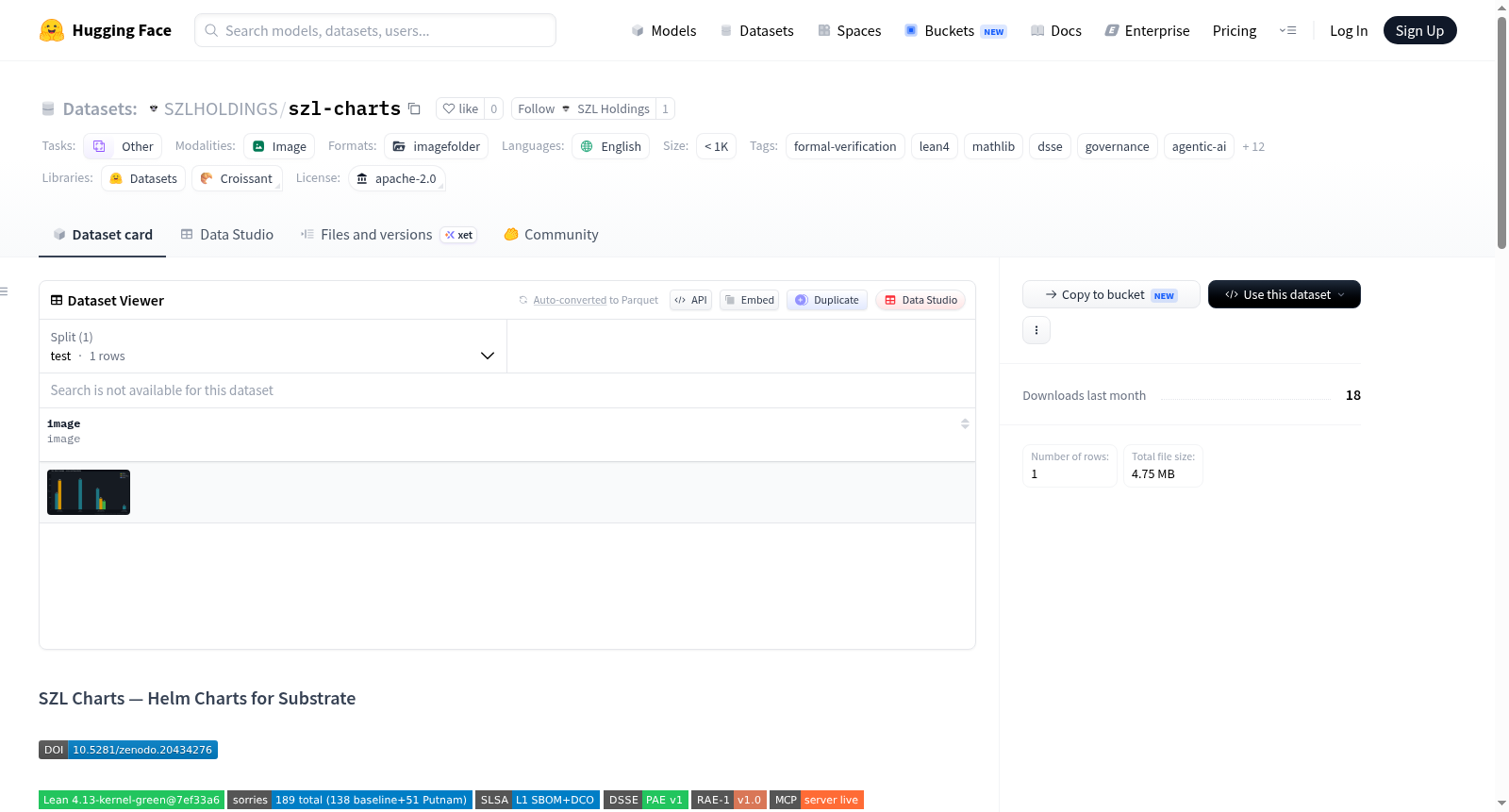Toggle the left sidebar table of contents icon

[x=4, y=291]
